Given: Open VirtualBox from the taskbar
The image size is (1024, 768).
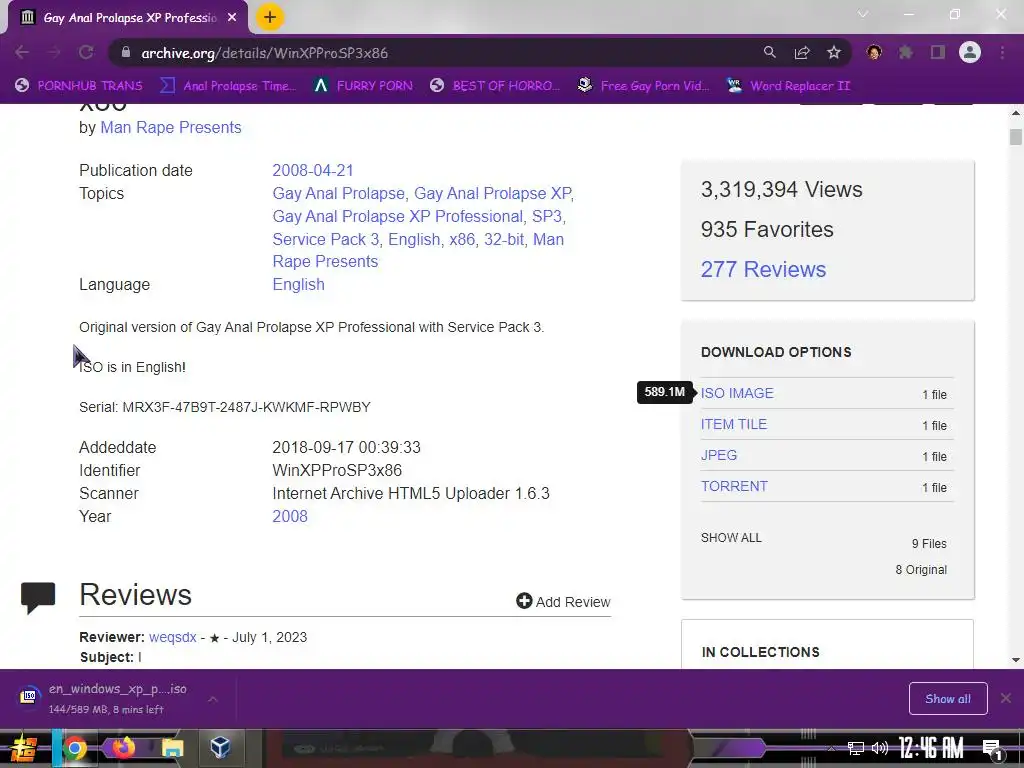Looking at the screenshot, I should pyautogui.click(x=220, y=748).
